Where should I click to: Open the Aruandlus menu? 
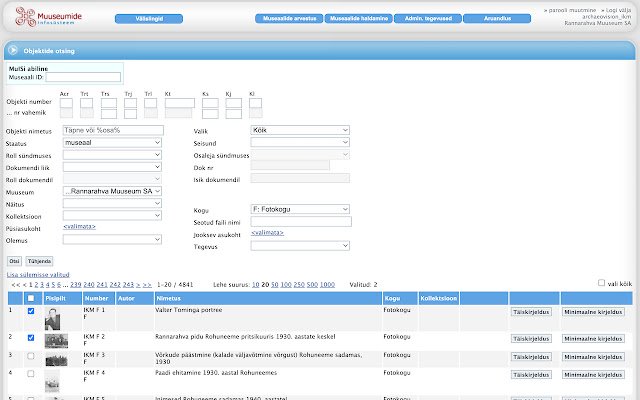497,18
